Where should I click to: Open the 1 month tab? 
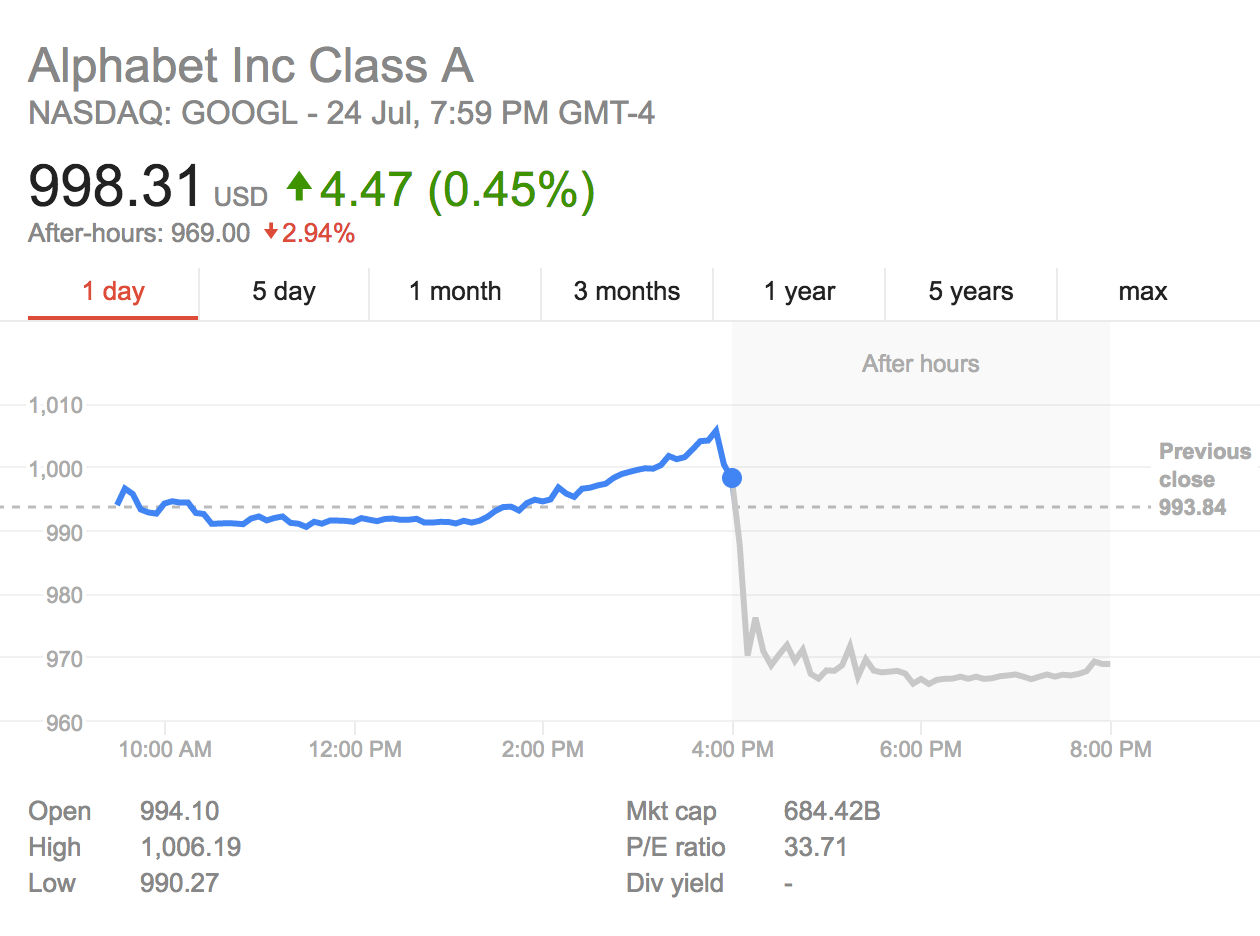click(455, 292)
